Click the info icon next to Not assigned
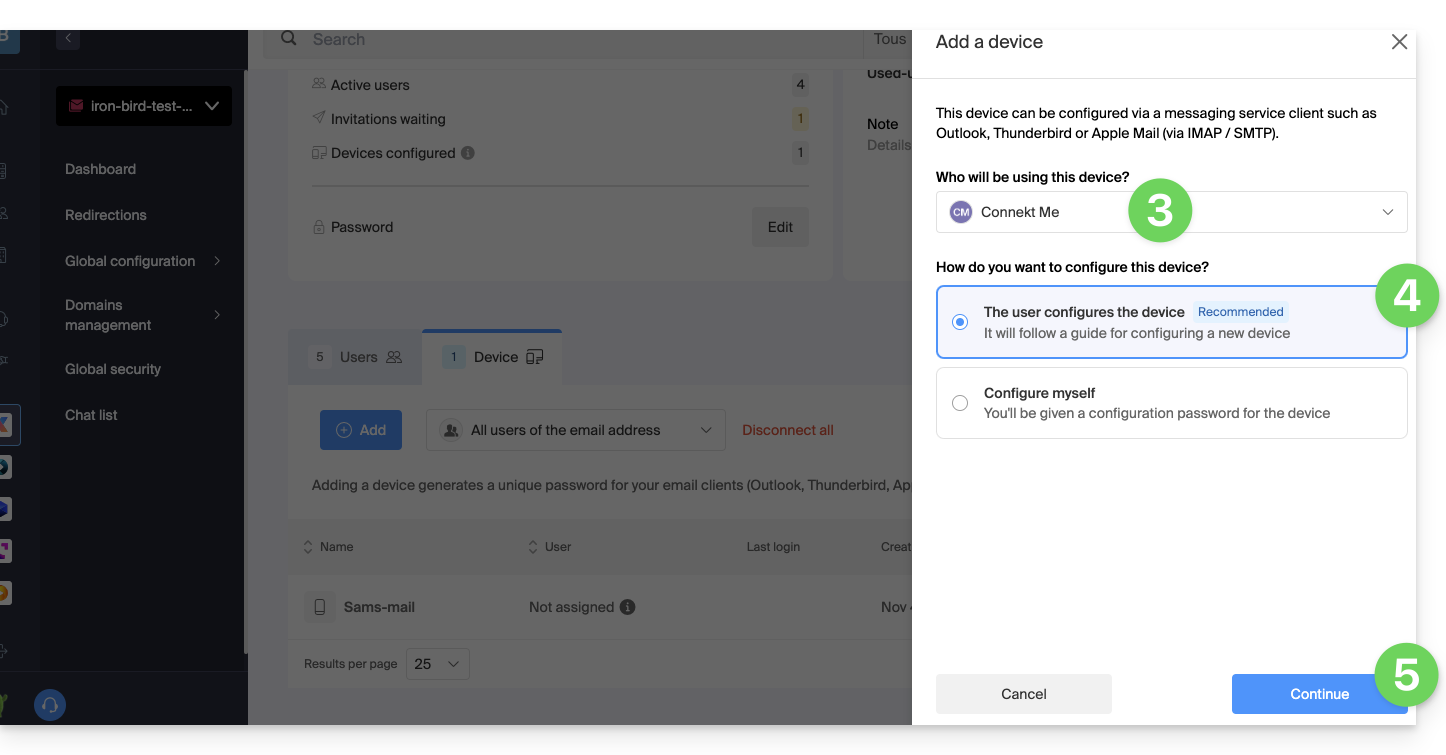The width and height of the screenshot is (1446, 755). 627,607
